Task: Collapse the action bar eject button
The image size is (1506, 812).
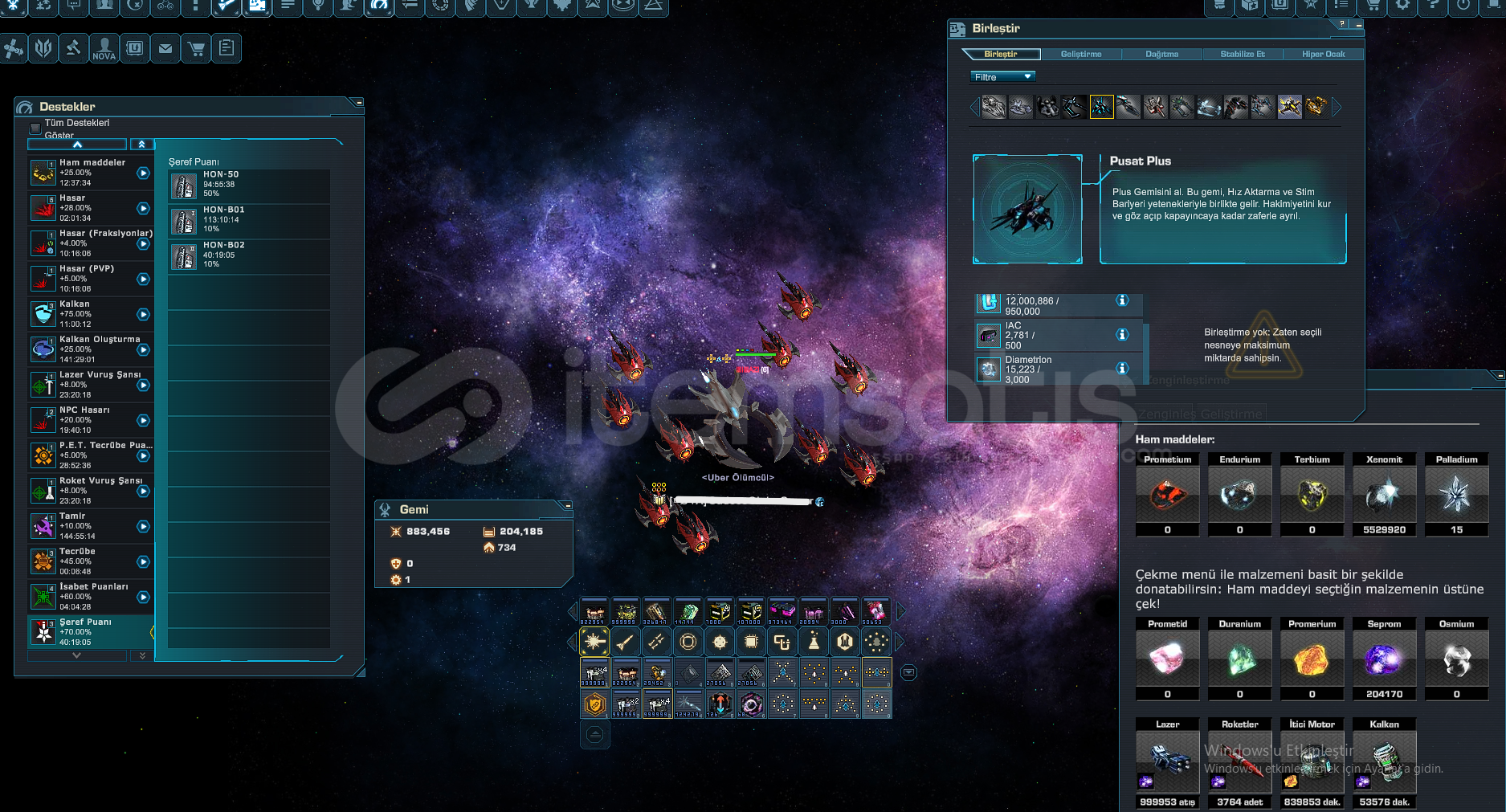Action: (x=595, y=734)
